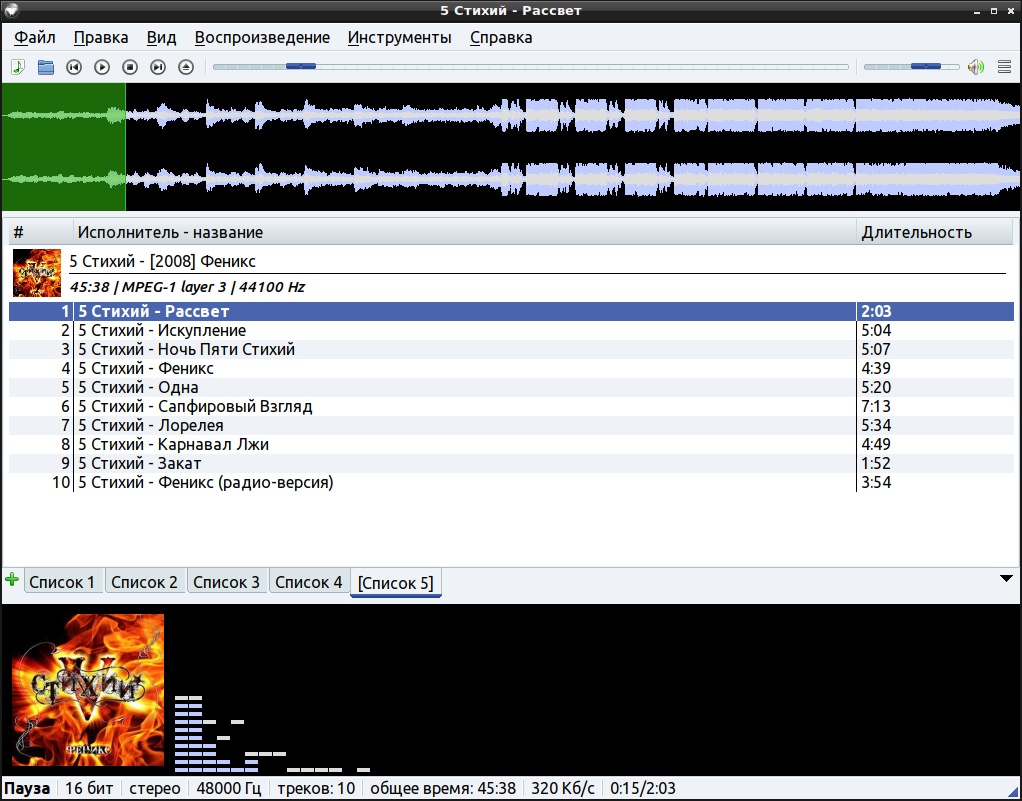This screenshot has height=801, width=1022.
Task: Open the Инструменты menu
Action: pyautogui.click(x=399, y=38)
